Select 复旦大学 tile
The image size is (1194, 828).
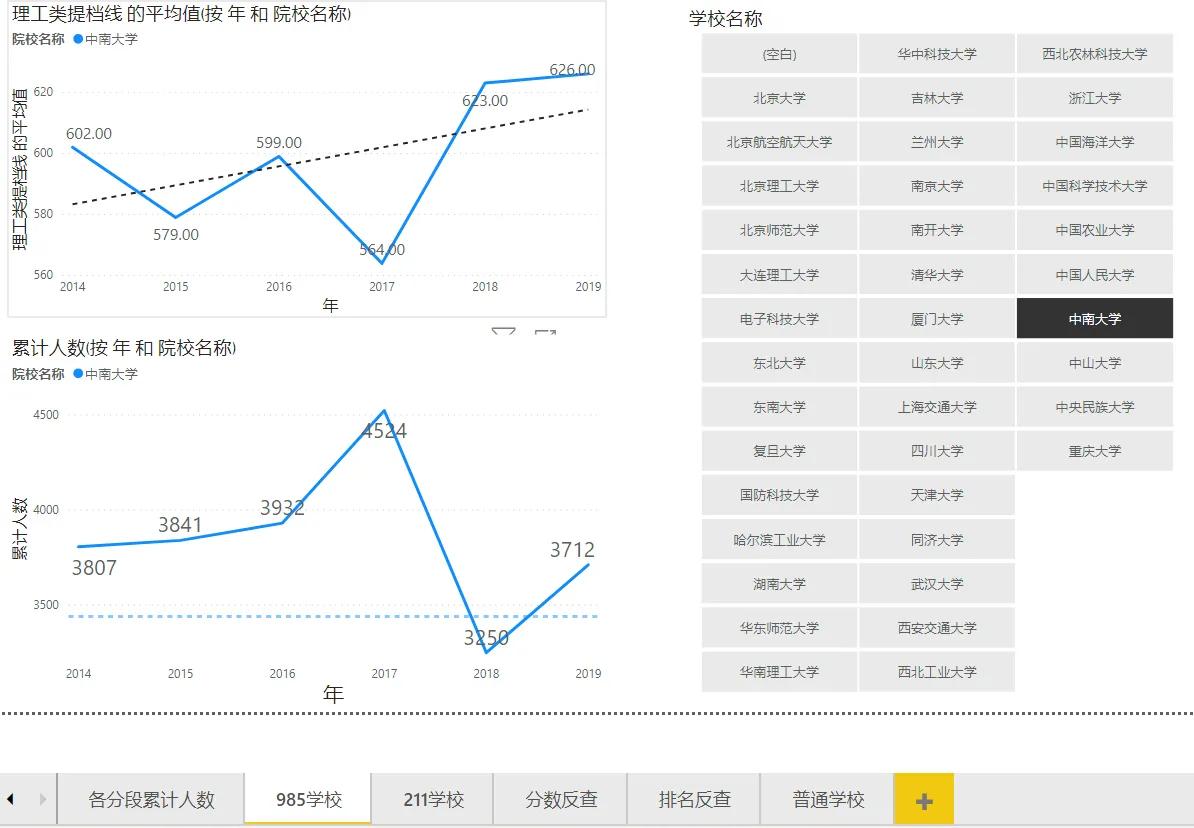pyautogui.click(x=779, y=452)
